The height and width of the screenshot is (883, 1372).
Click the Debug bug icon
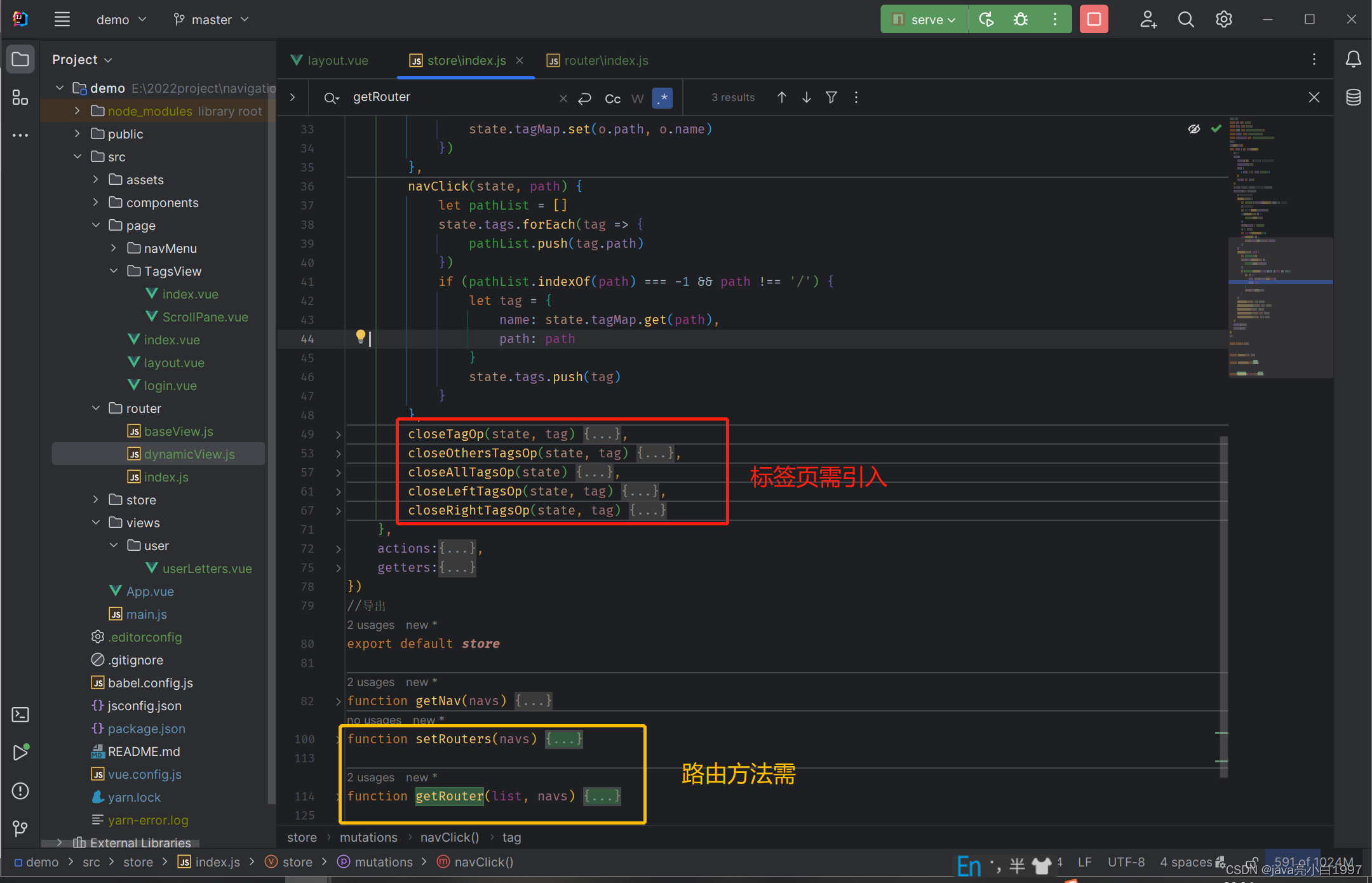[x=1020, y=20]
